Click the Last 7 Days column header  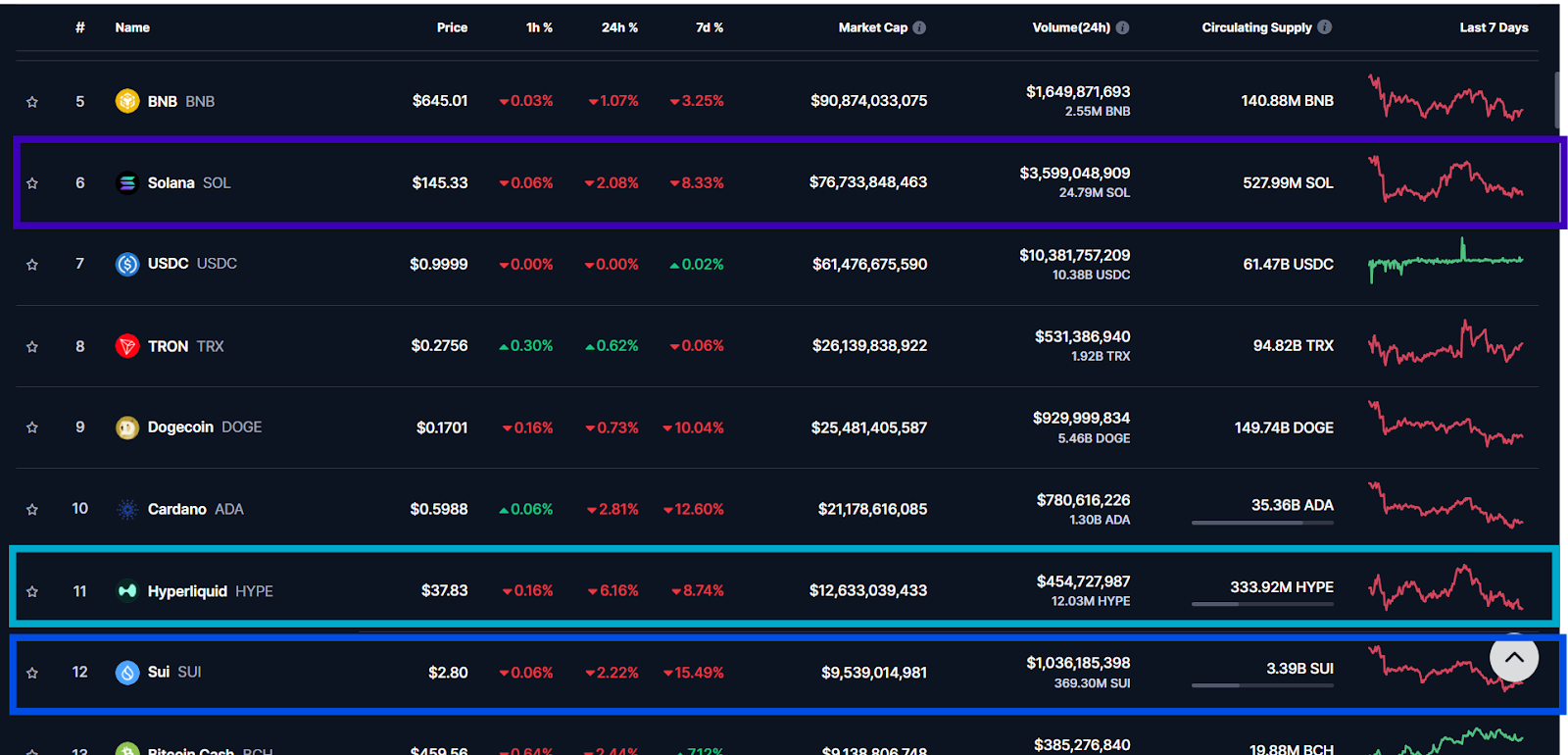1494,27
